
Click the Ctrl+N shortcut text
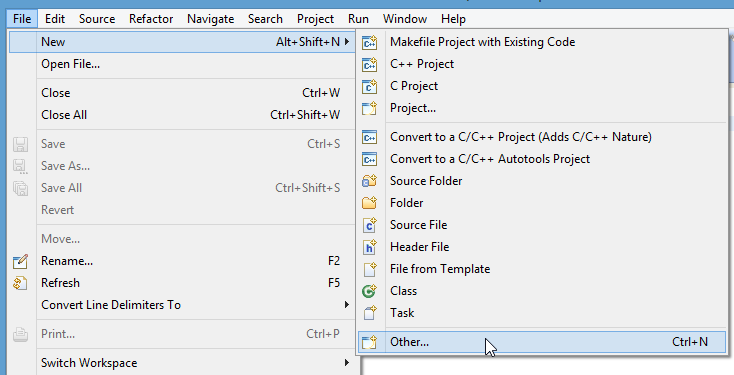pyautogui.click(x=690, y=342)
